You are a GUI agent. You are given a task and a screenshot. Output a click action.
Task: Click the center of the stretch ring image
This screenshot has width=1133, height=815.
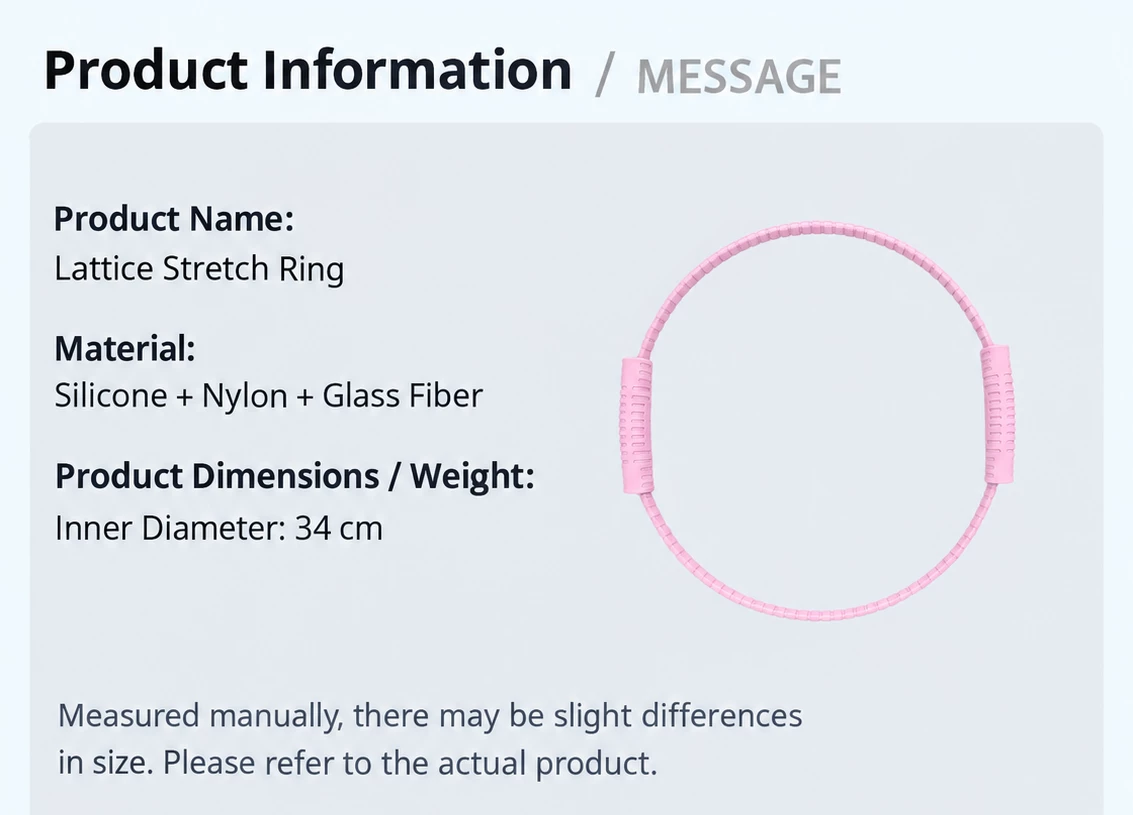tap(817, 420)
